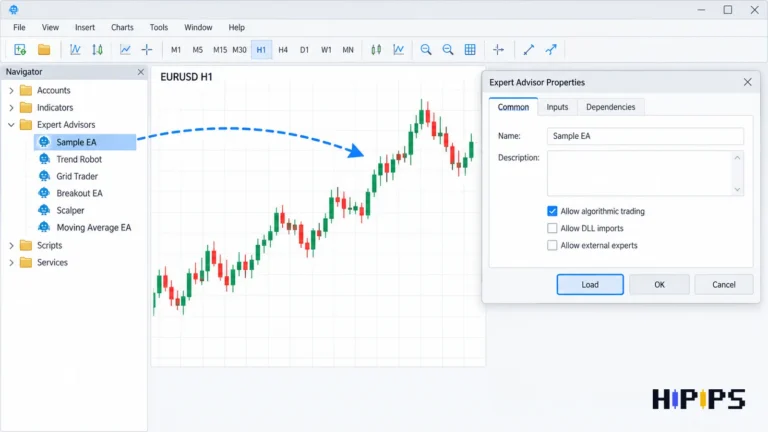Click the Sample EA robot icon

pyautogui.click(x=44, y=142)
